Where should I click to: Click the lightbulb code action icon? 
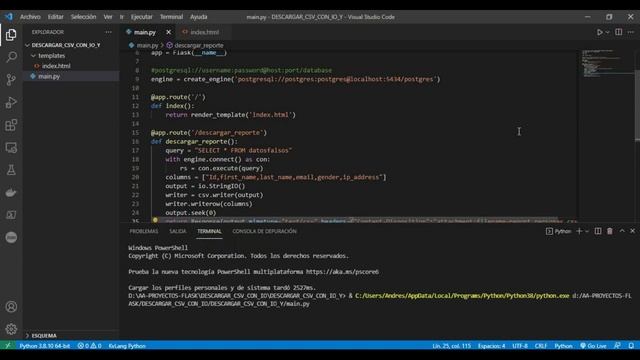pyautogui.click(x=155, y=220)
